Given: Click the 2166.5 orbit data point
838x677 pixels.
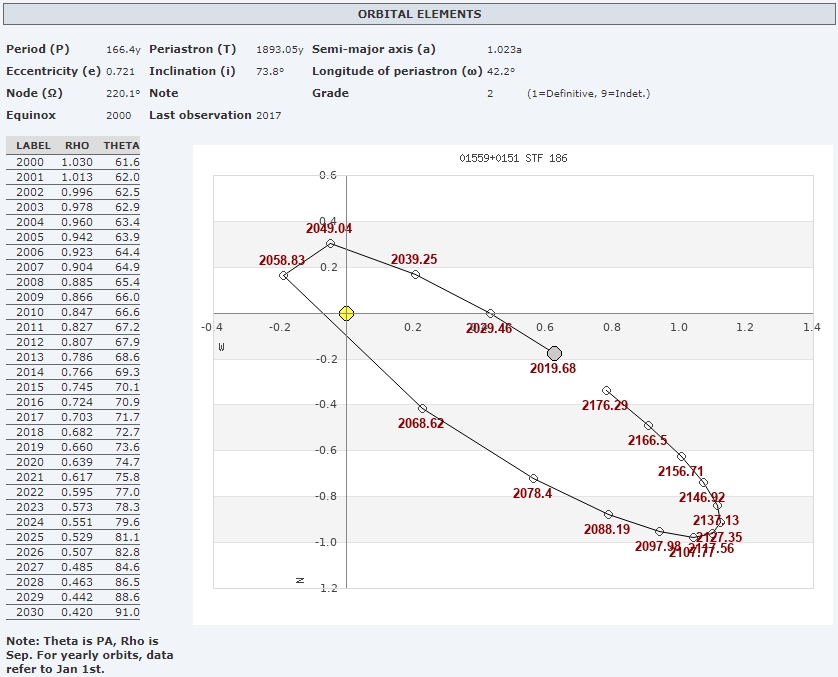Looking at the screenshot, I should pyautogui.click(x=648, y=425).
